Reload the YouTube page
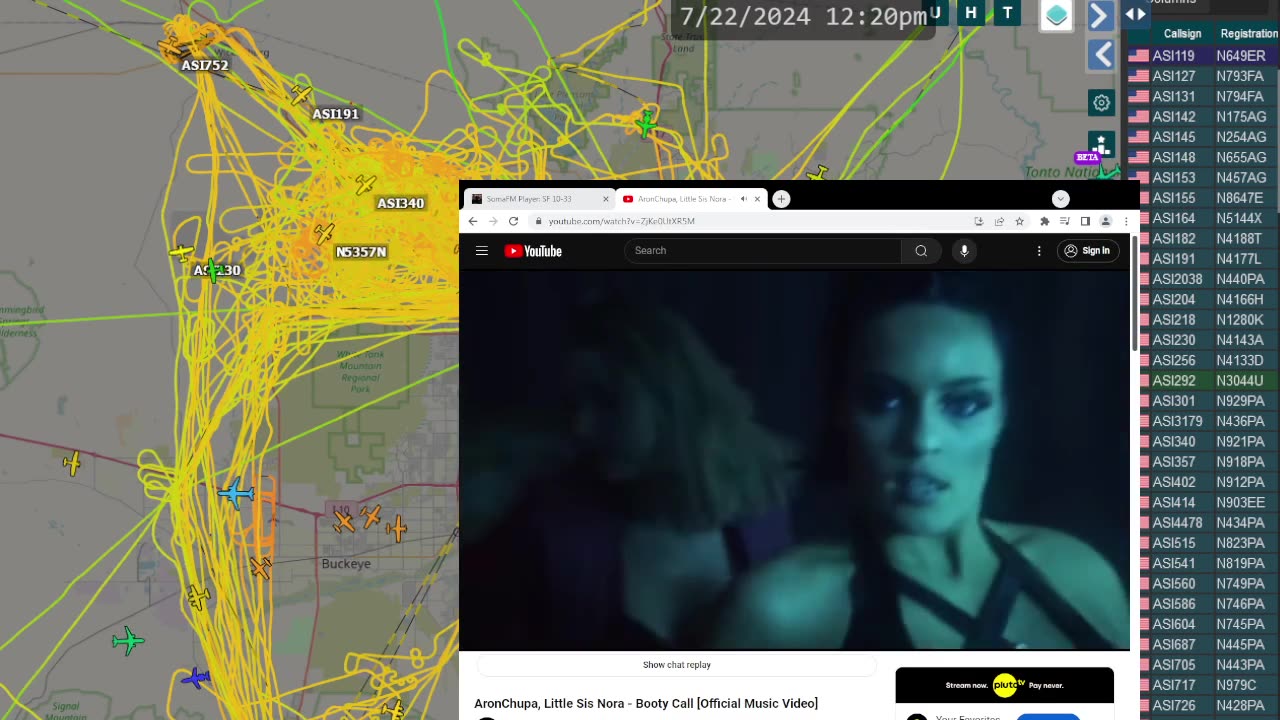Image resolution: width=1280 pixels, height=720 pixels. (x=513, y=221)
